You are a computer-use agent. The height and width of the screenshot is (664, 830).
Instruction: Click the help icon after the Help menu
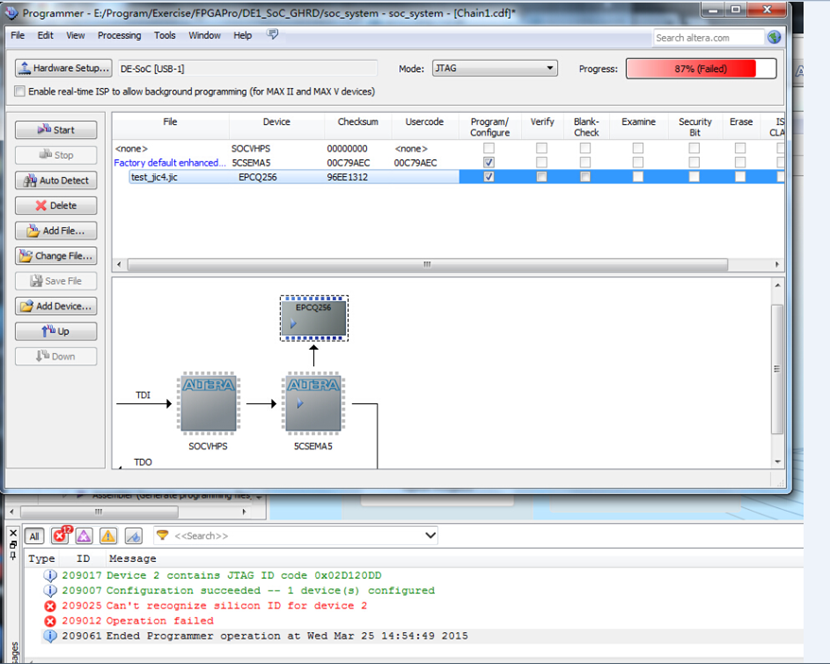click(273, 35)
